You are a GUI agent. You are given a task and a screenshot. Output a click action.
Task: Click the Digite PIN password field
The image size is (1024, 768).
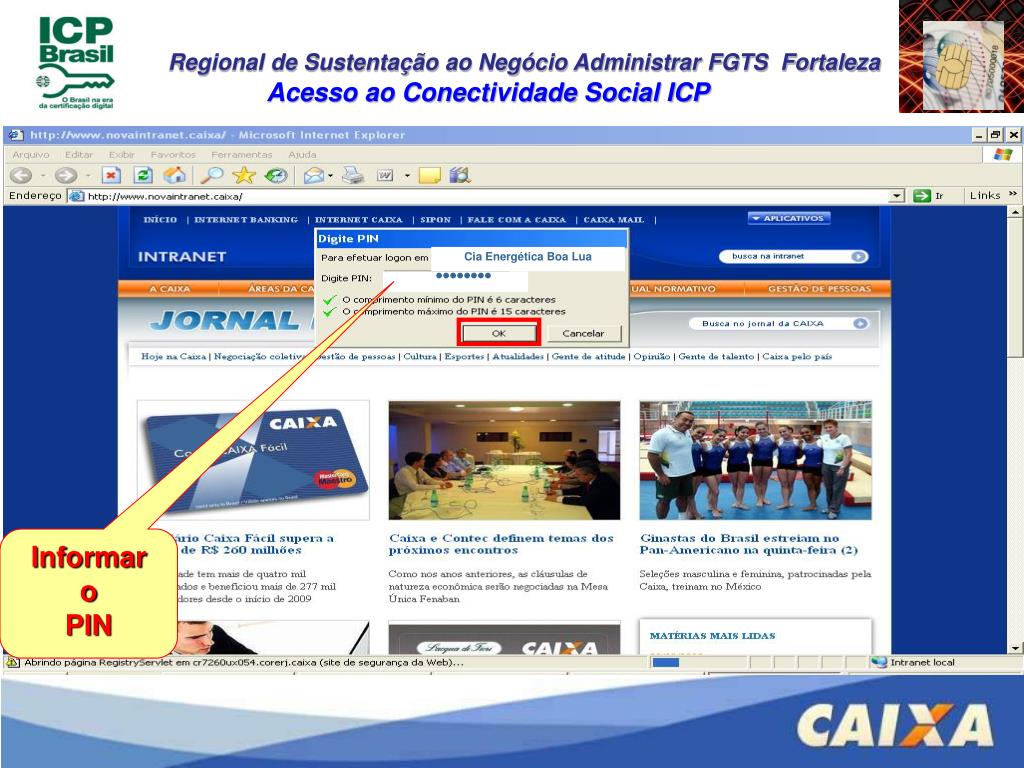pyautogui.click(x=455, y=279)
